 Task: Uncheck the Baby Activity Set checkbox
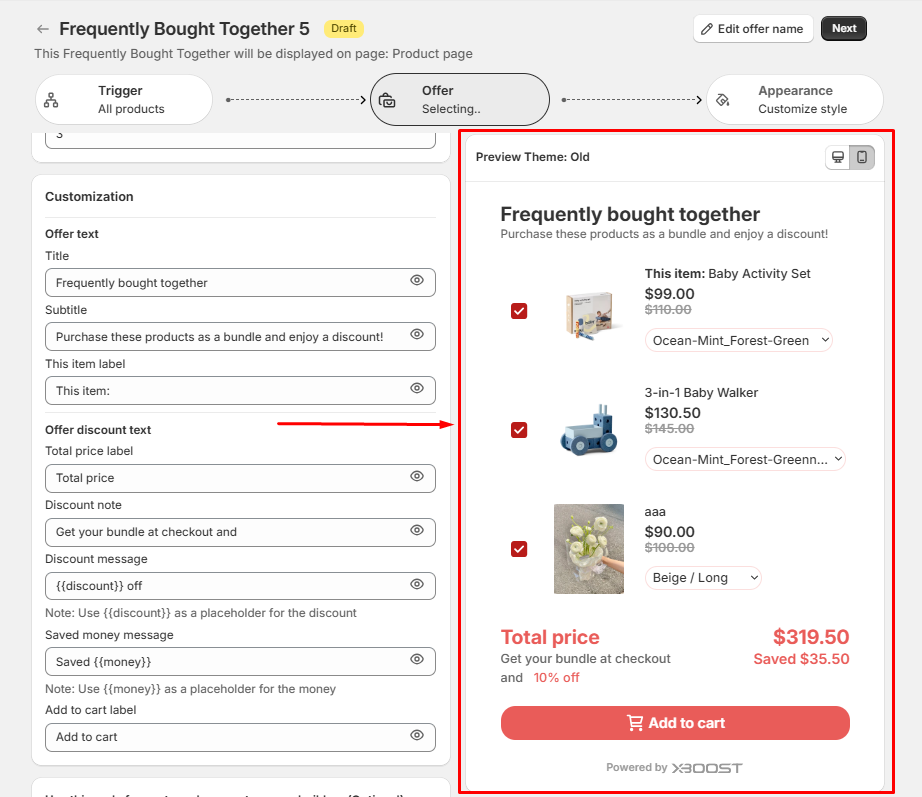(519, 311)
